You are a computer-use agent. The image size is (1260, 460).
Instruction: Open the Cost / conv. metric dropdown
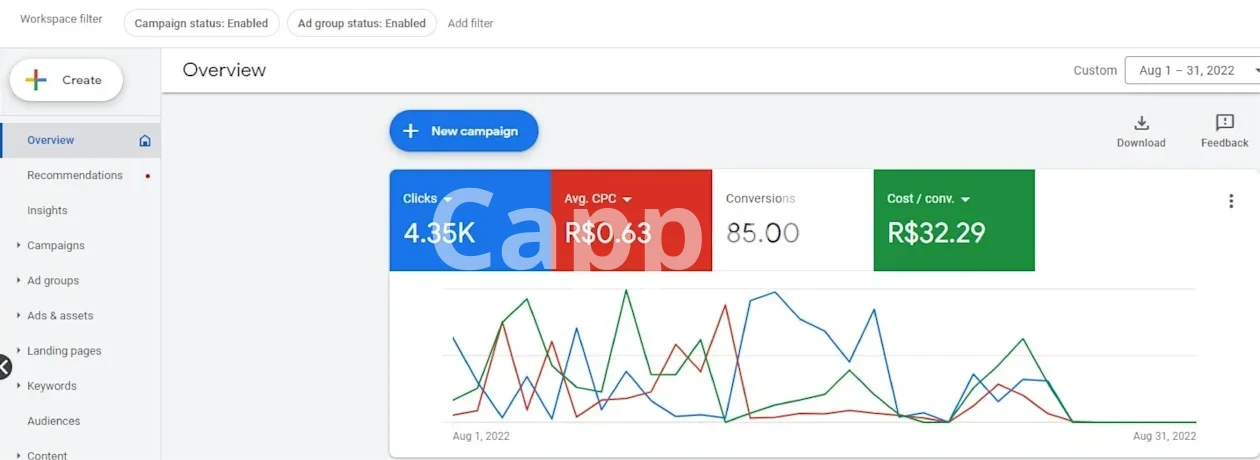(965, 200)
